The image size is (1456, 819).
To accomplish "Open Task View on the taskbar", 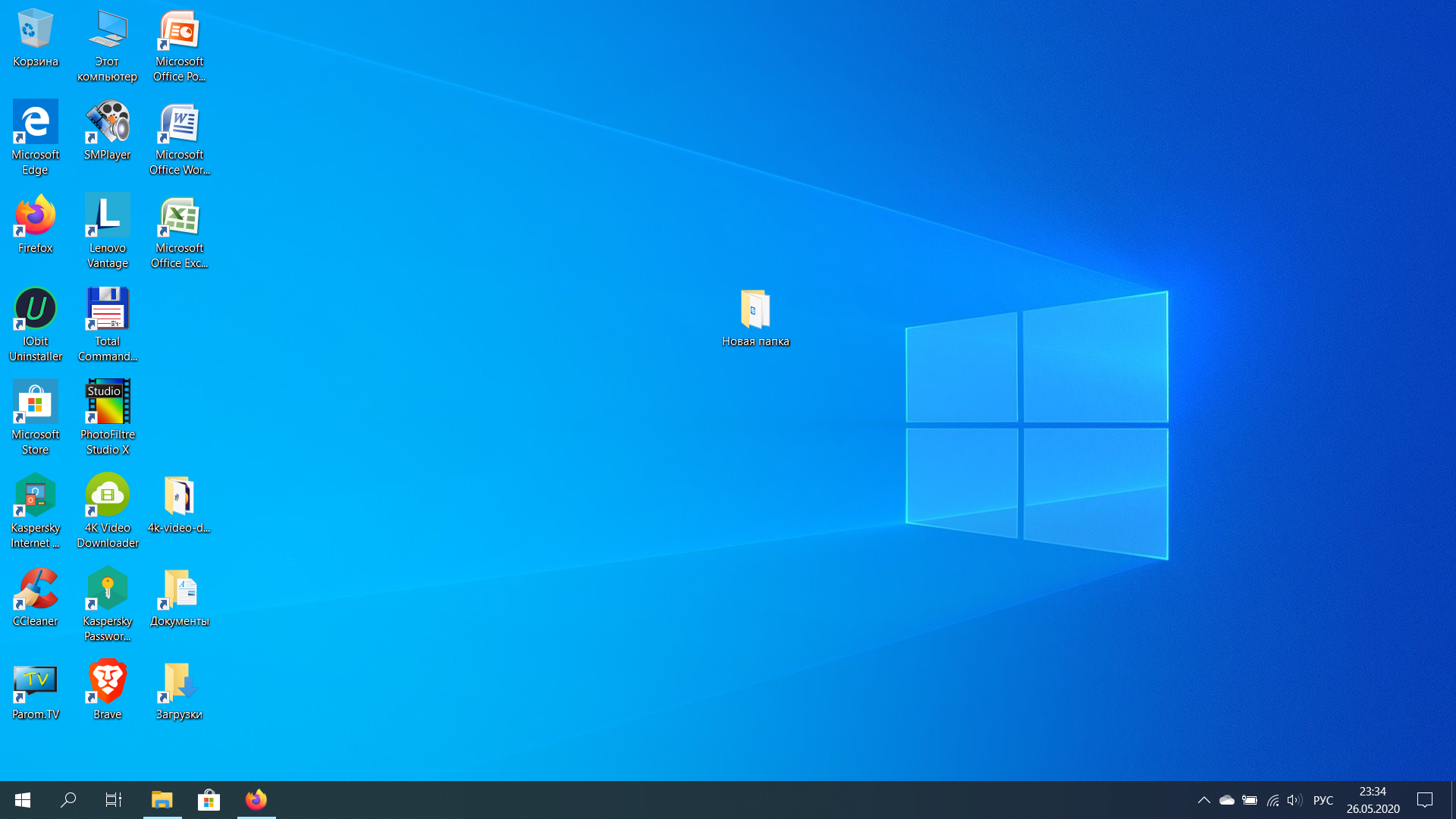I will tap(114, 800).
